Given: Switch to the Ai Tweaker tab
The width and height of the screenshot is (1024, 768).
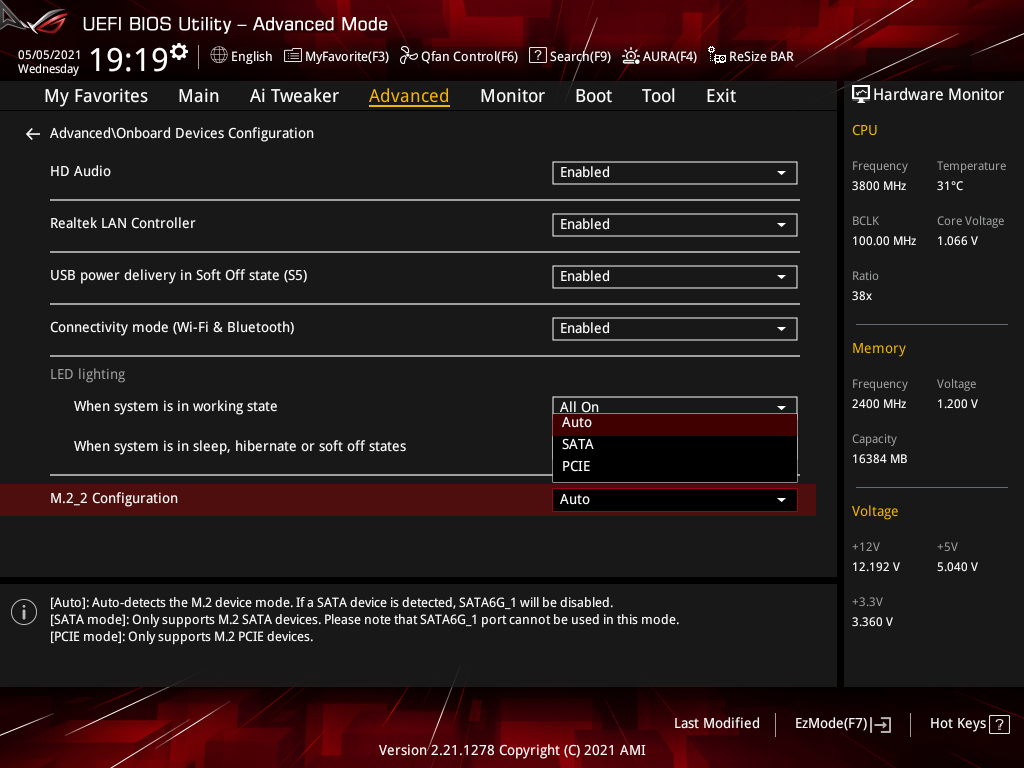Looking at the screenshot, I should pos(294,96).
